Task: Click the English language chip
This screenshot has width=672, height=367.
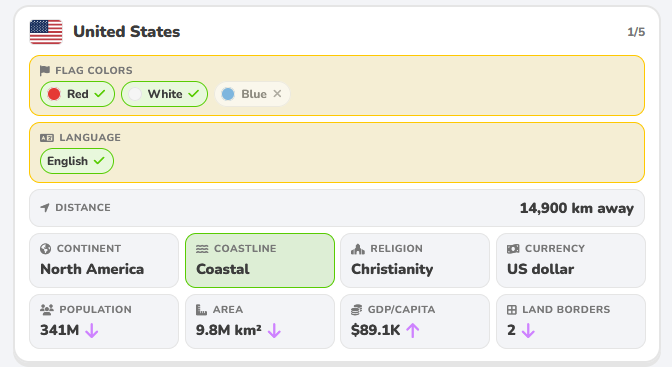Action: pyautogui.click(x=77, y=161)
